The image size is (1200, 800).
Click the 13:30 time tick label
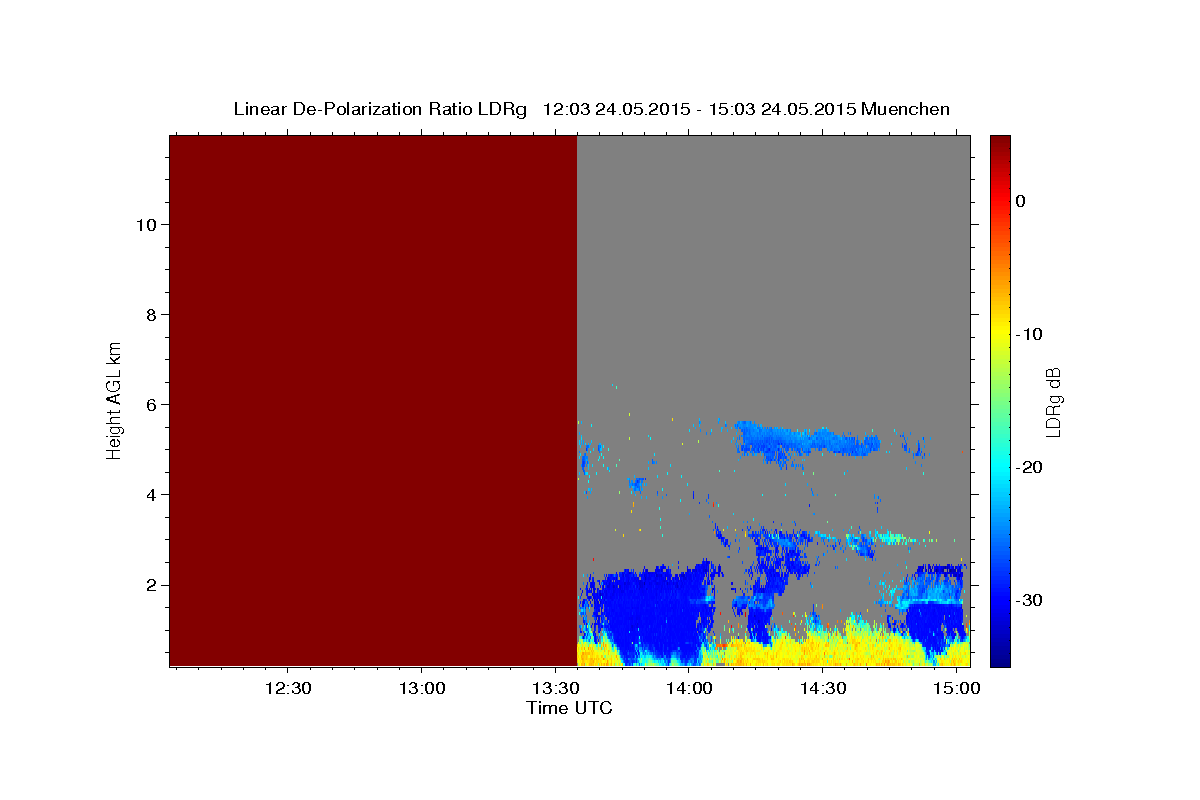(555, 689)
